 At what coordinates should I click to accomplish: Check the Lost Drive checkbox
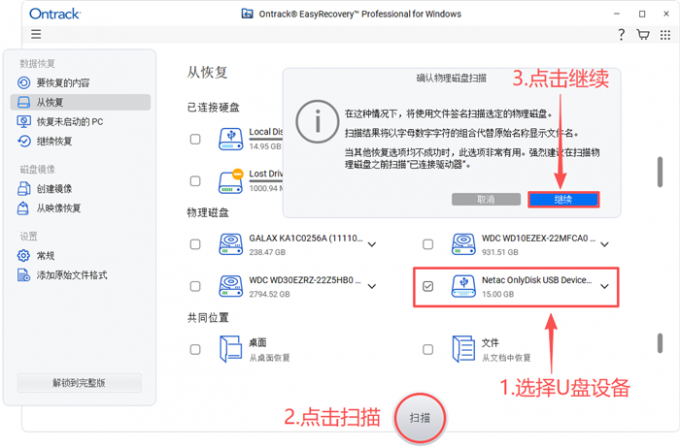(195, 181)
